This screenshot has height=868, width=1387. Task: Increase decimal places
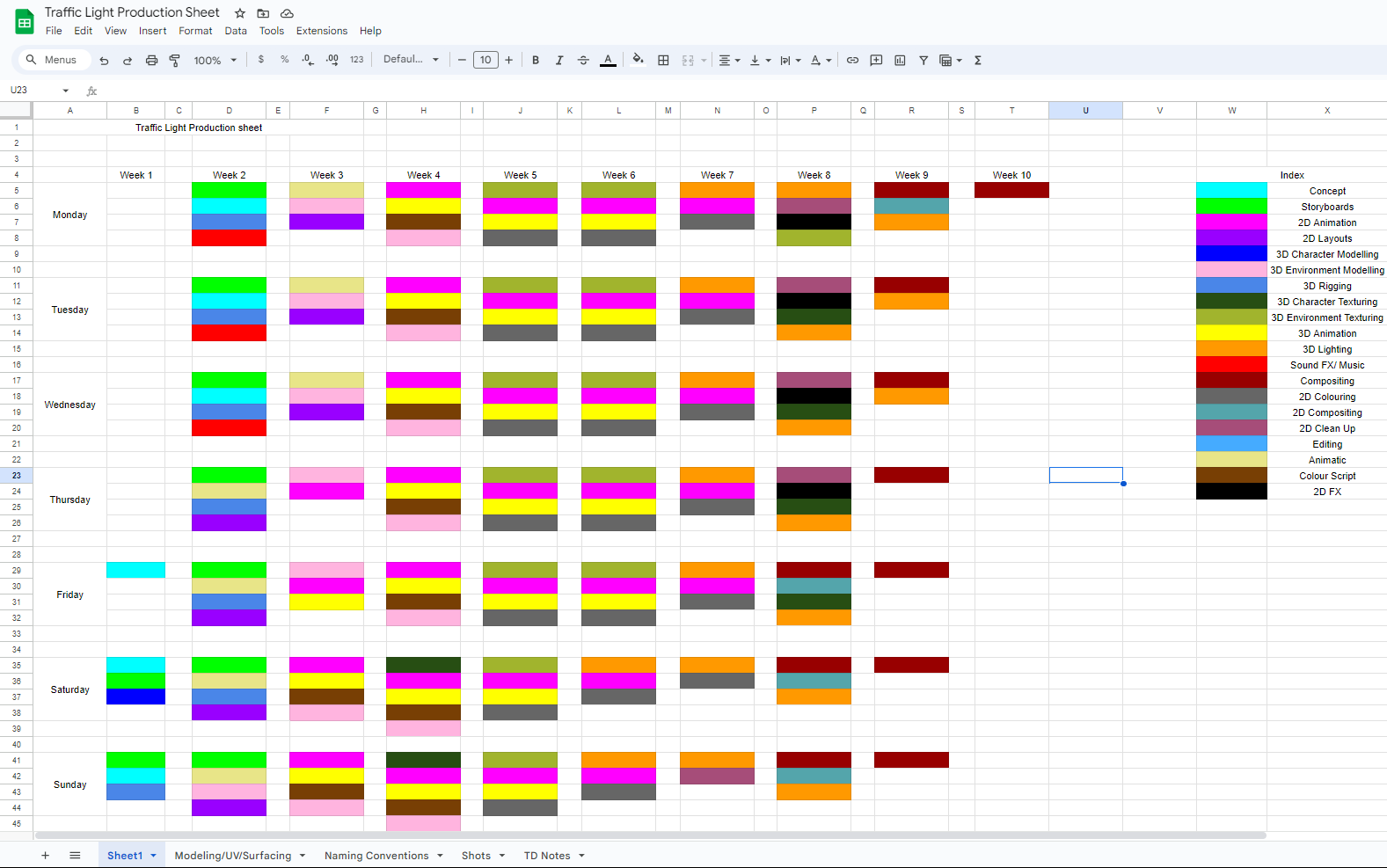(x=332, y=60)
